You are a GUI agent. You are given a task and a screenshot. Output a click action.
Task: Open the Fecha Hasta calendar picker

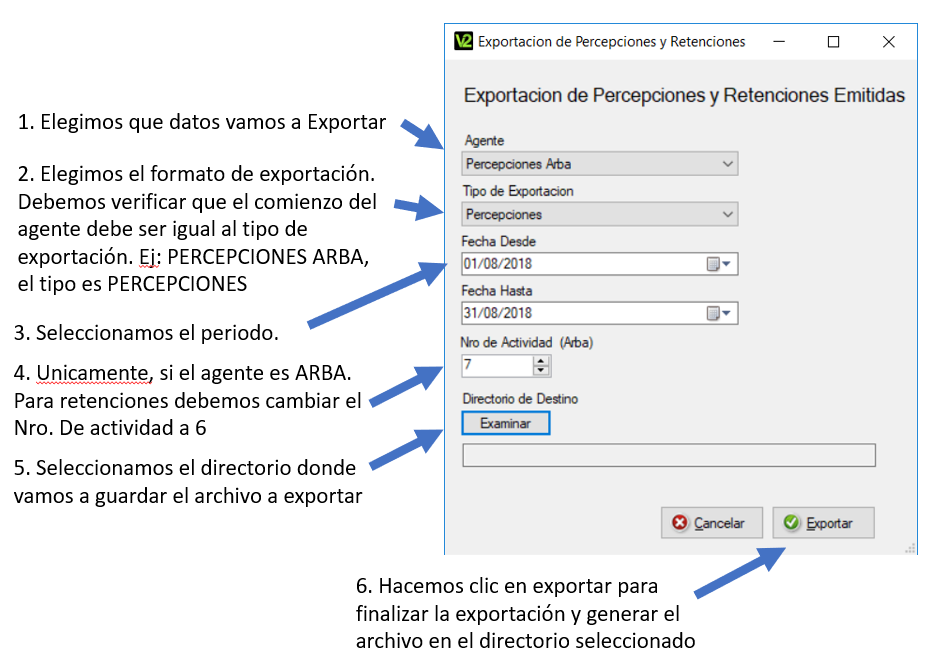pyautogui.click(x=719, y=313)
